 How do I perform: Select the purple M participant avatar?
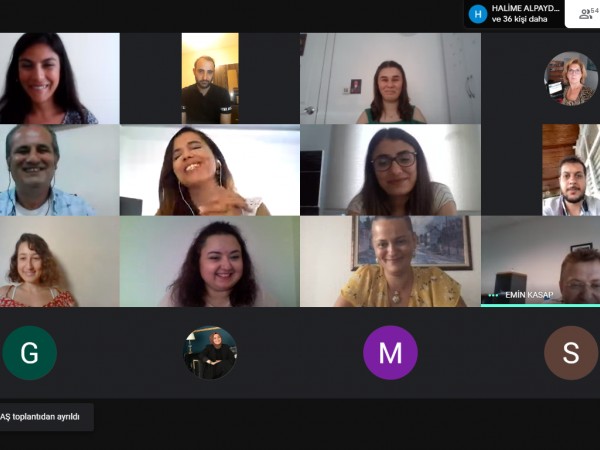click(x=390, y=352)
